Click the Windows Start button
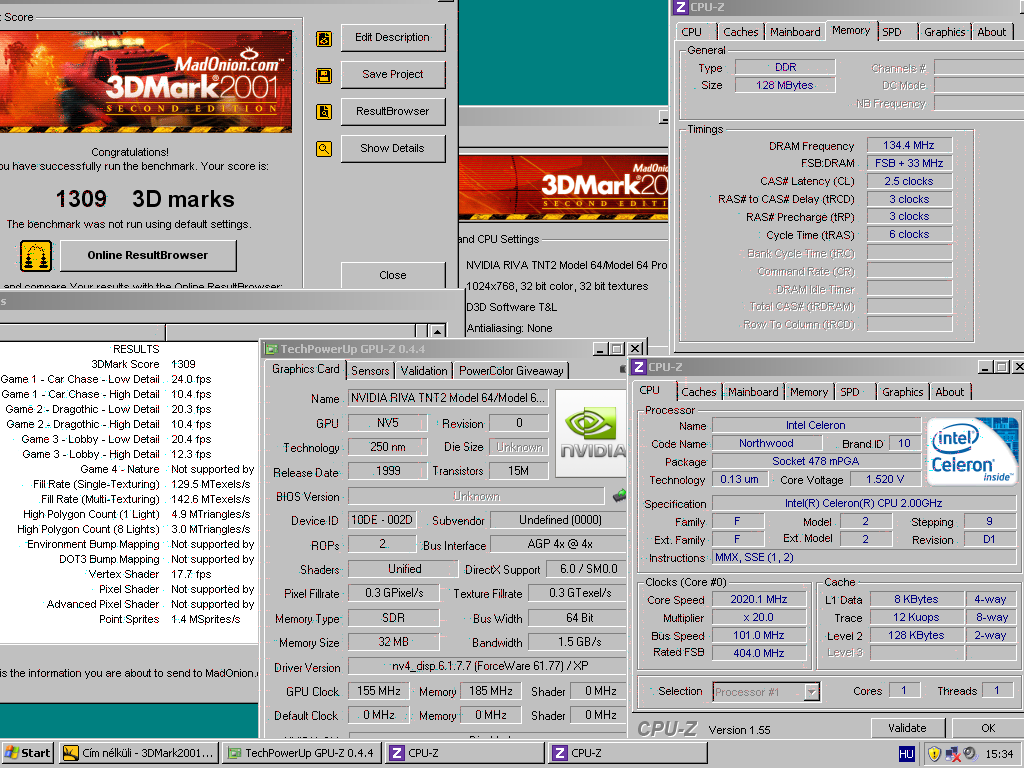 click(27, 753)
